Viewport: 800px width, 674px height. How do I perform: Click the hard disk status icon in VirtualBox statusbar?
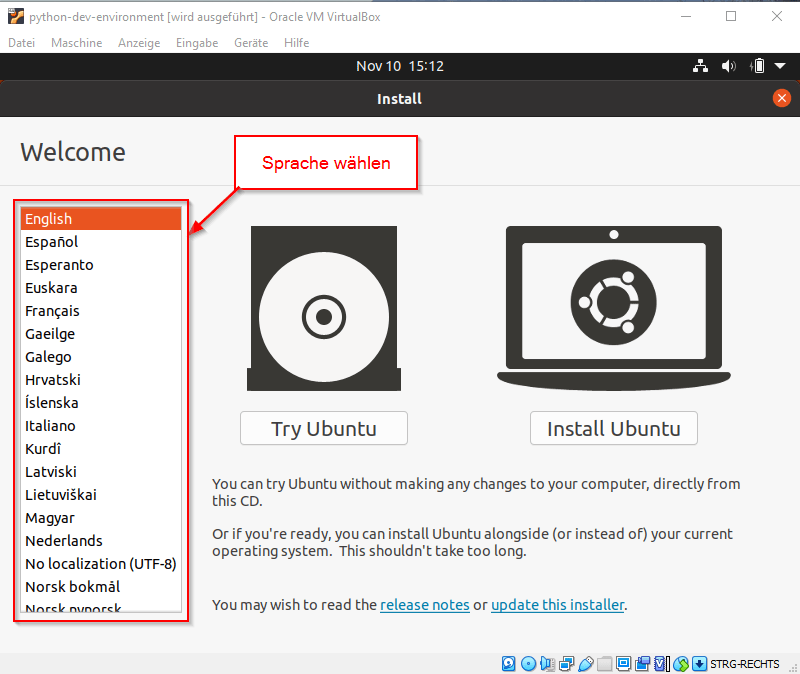[507, 663]
